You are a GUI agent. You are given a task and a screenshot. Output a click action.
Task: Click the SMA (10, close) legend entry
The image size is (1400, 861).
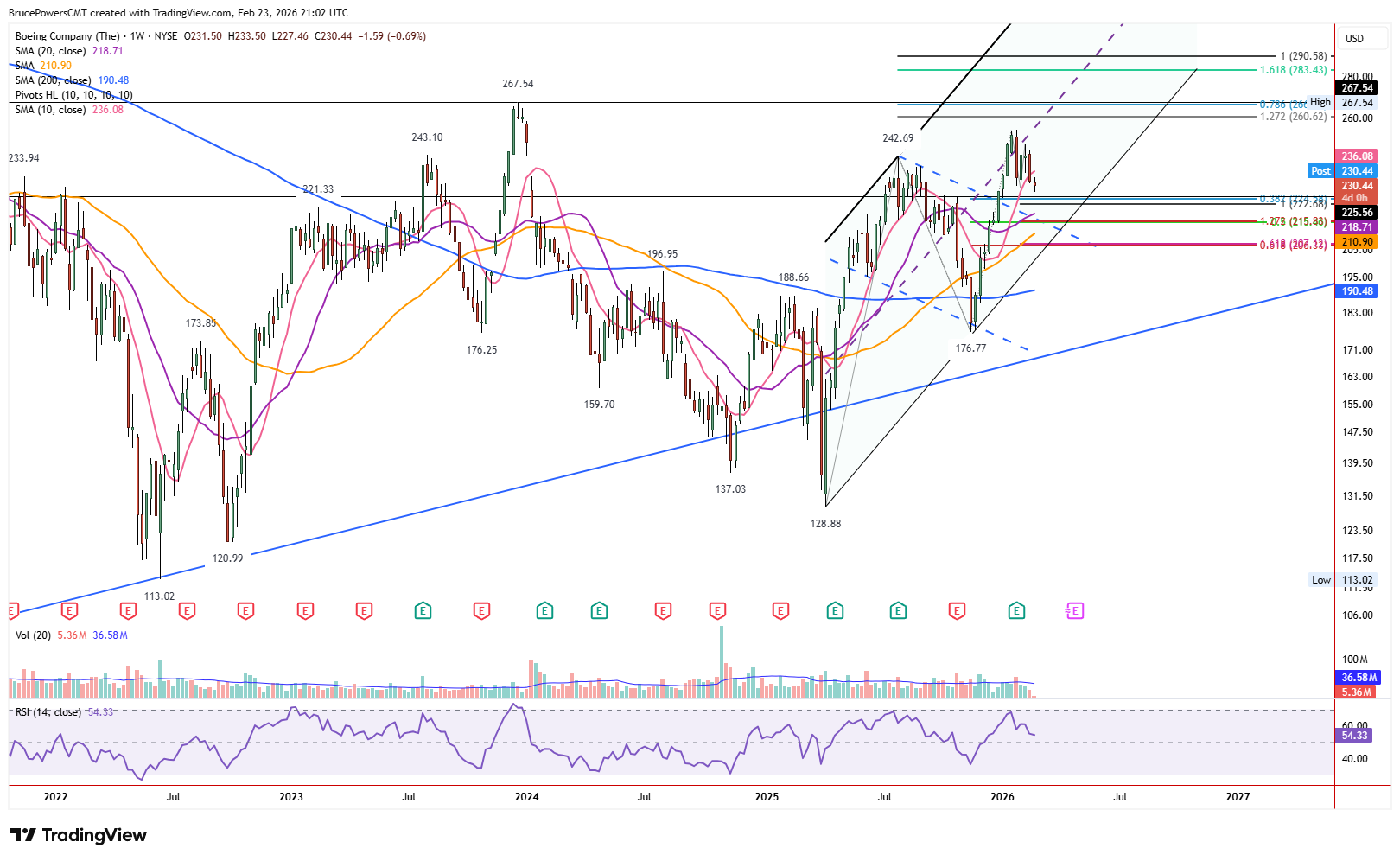coord(69,110)
